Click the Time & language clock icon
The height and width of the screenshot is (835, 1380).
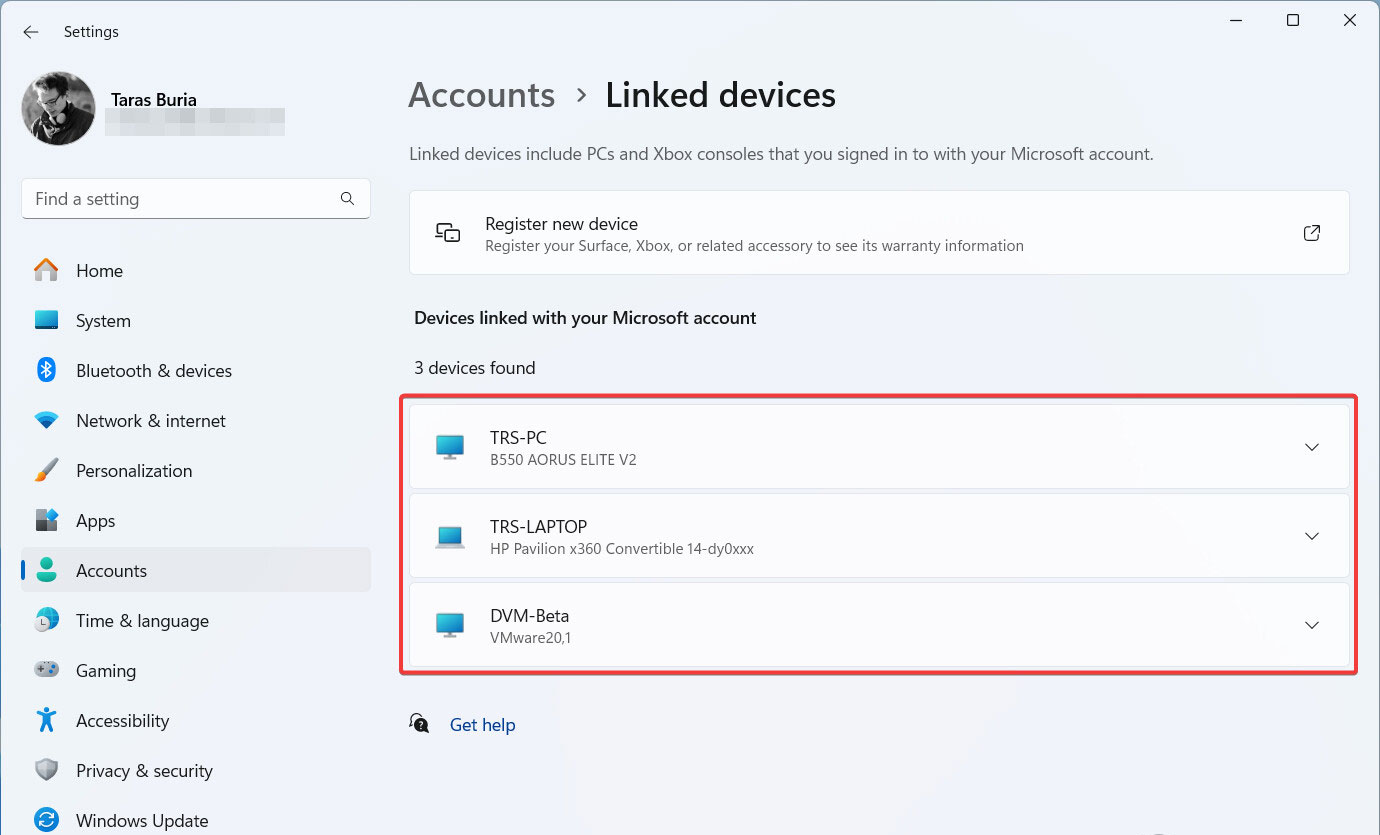[46, 620]
